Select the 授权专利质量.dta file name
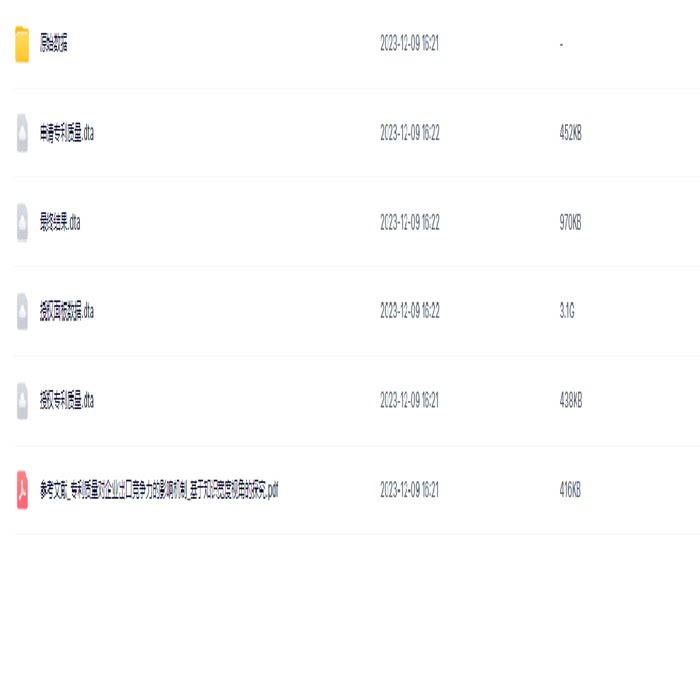Screen dimensions: 700x700 [67, 400]
